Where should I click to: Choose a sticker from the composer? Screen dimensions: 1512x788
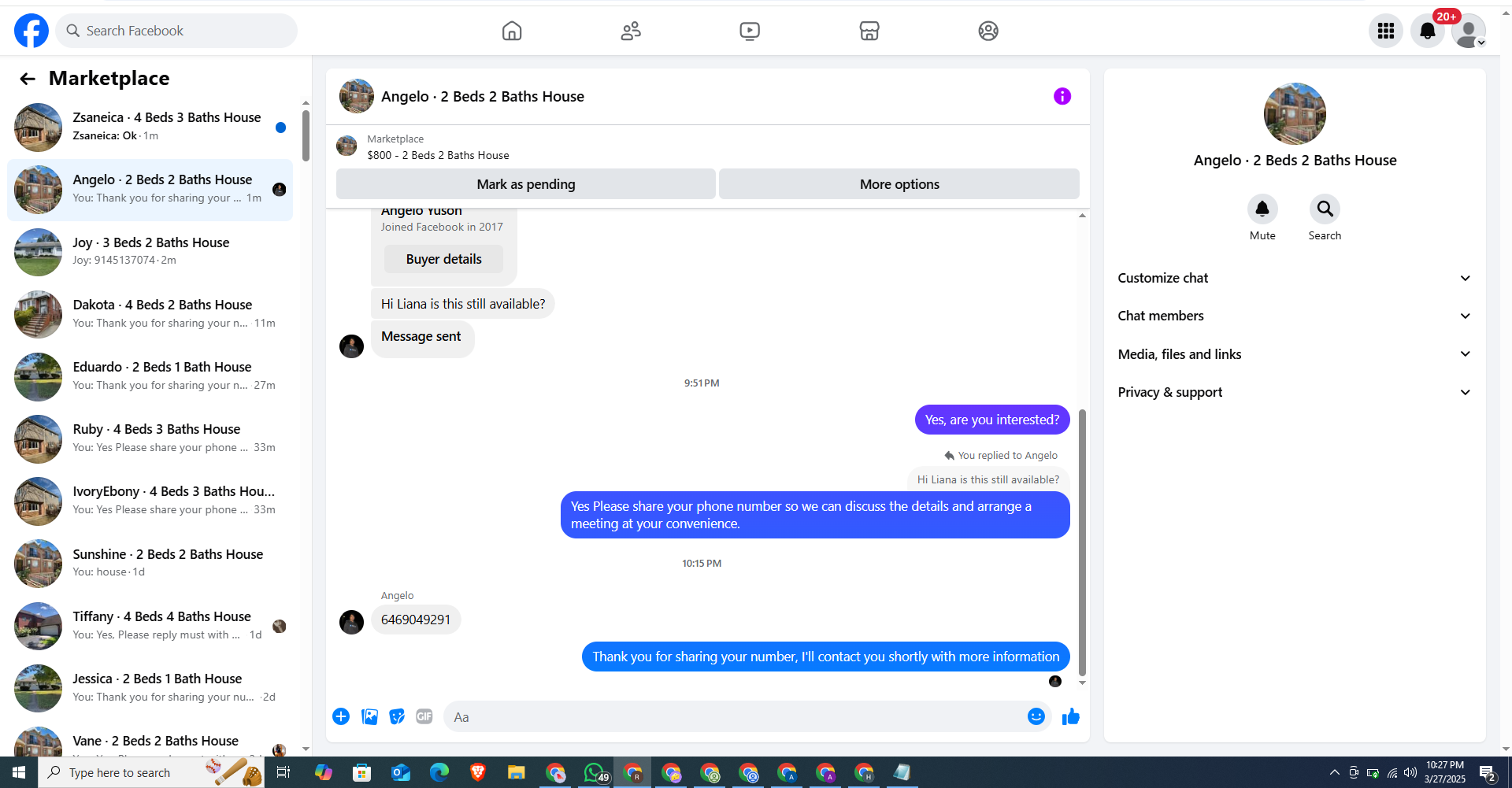[397, 716]
